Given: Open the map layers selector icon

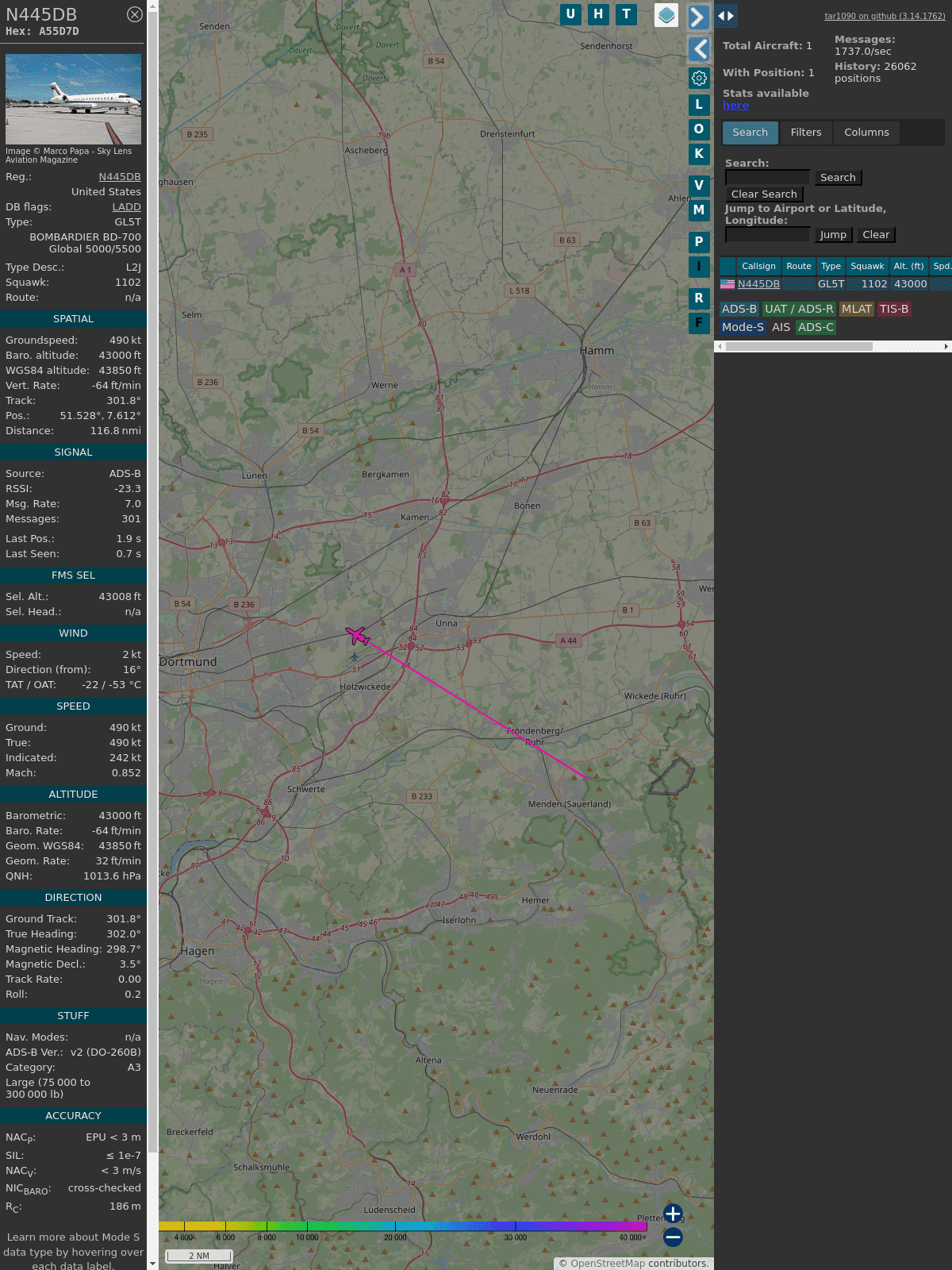Looking at the screenshot, I should [x=666, y=15].
